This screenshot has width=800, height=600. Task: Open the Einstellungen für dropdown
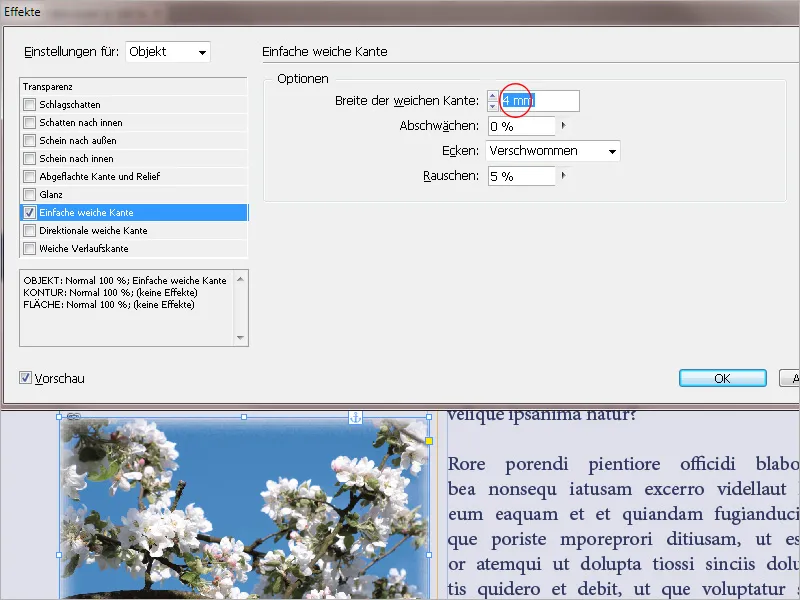click(168, 52)
